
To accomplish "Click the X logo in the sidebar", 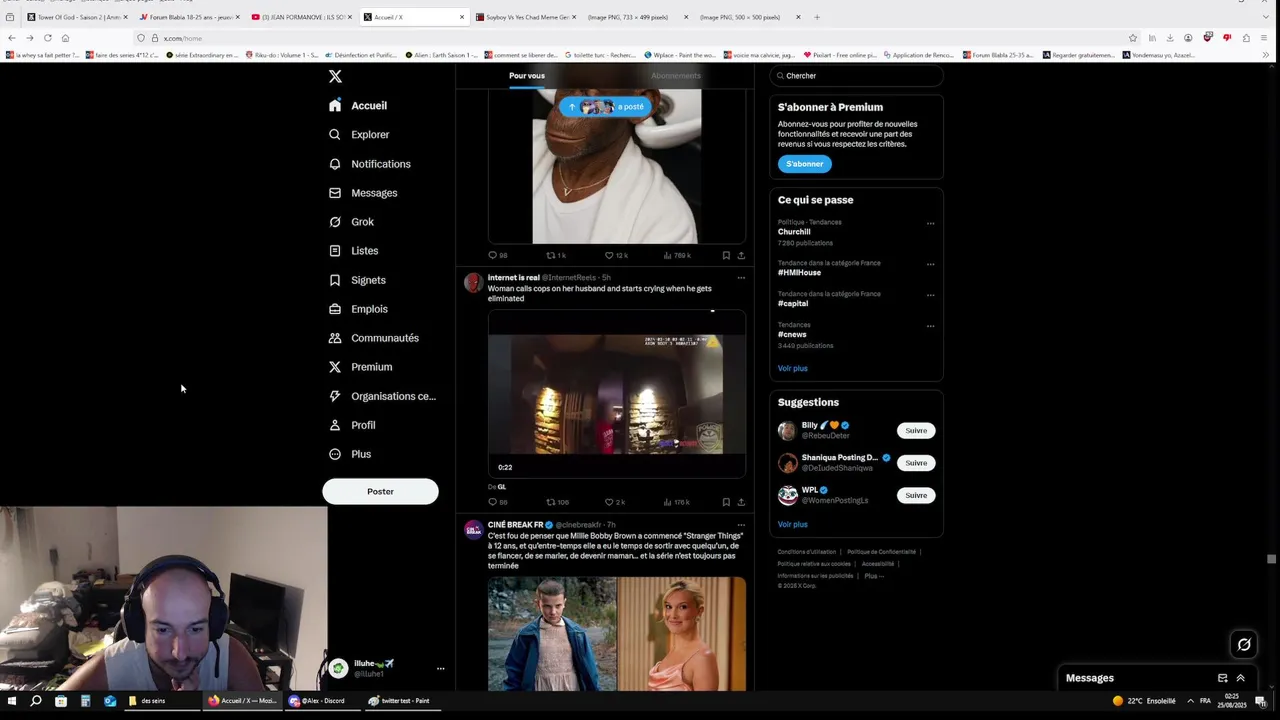I will pyautogui.click(x=335, y=76).
